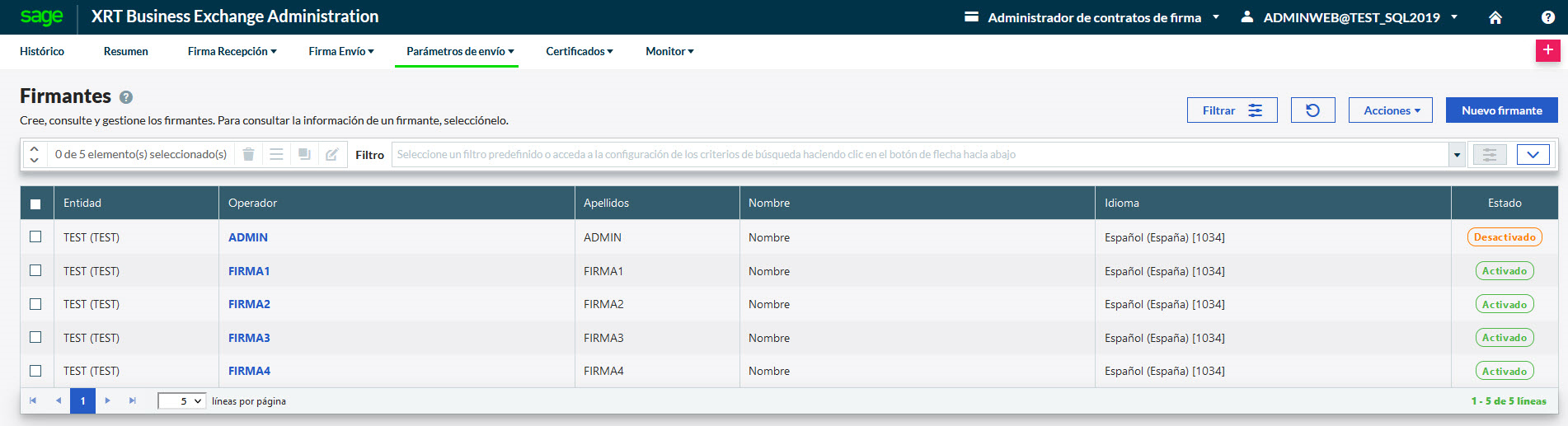Click the duplicate icon in selection toolbar
Image resolution: width=1568 pixels, height=426 pixels.
304,154
